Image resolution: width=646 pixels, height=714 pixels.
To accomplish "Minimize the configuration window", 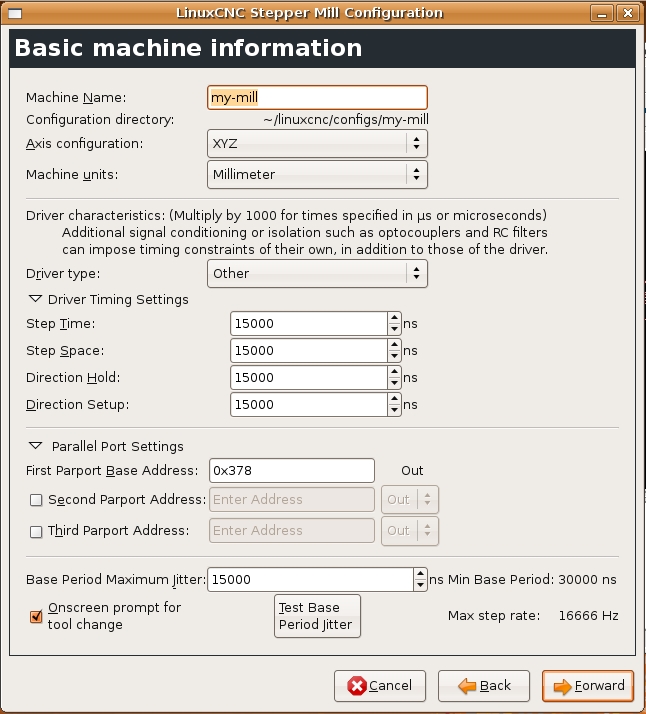I will pos(602,13).
